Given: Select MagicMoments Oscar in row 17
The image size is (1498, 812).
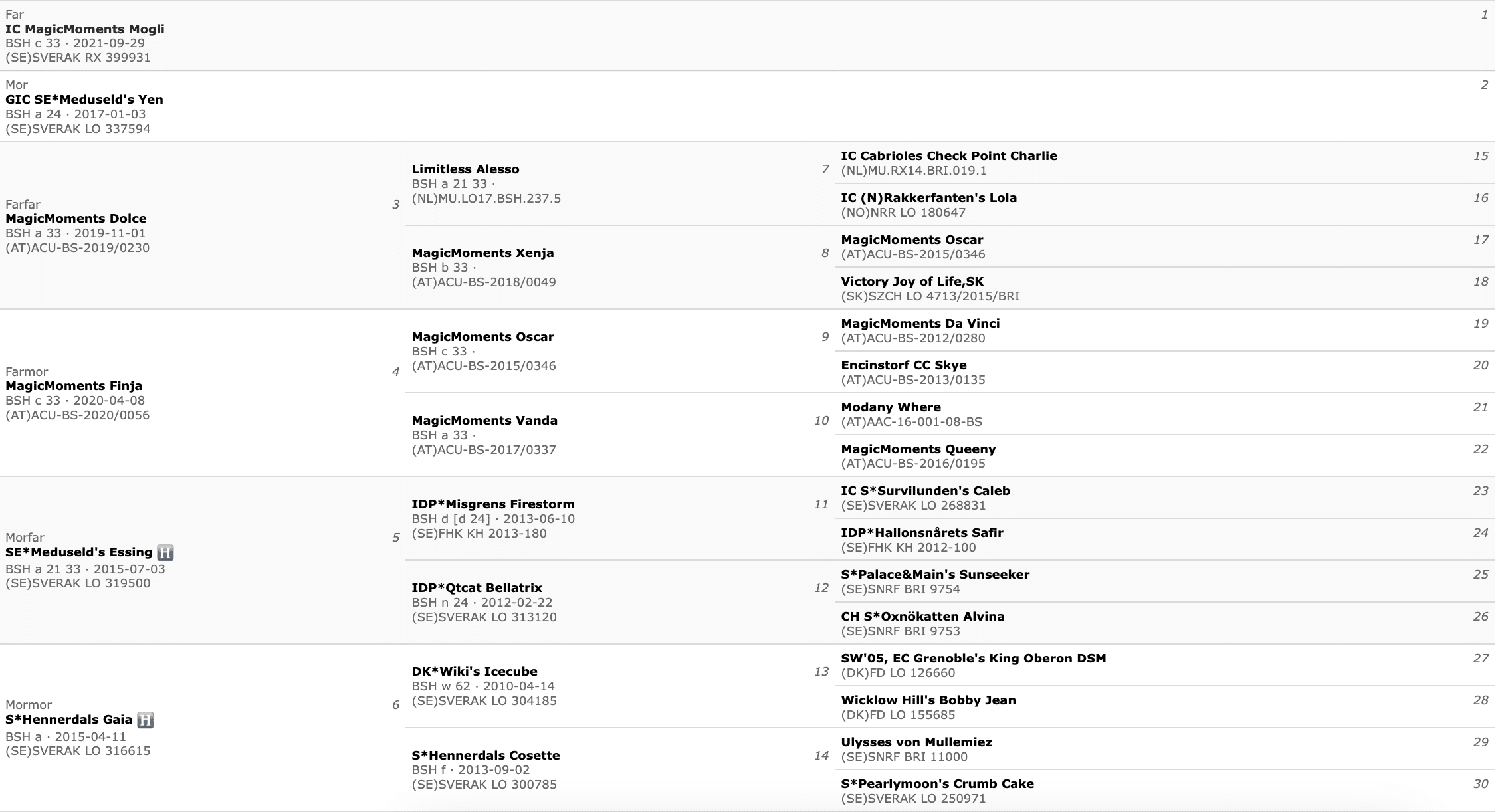Looking at the screenshot, I should click(912, 240).
